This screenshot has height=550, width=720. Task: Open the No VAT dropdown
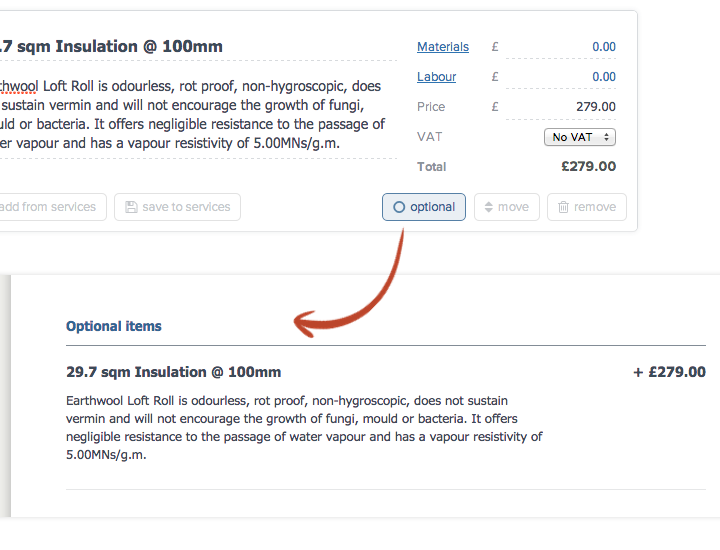point(579,137)
